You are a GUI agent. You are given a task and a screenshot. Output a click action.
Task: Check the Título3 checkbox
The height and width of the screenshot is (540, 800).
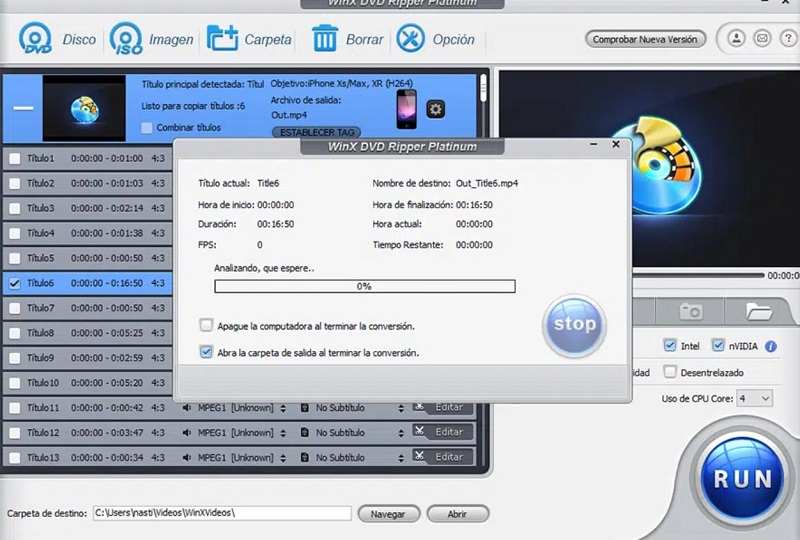coord(15,208)
